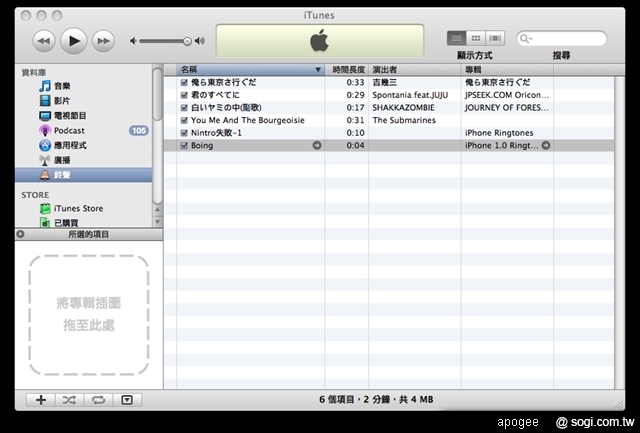Click the sidebar scroll down arrow

pyautogui.click(x=158, y=222)
